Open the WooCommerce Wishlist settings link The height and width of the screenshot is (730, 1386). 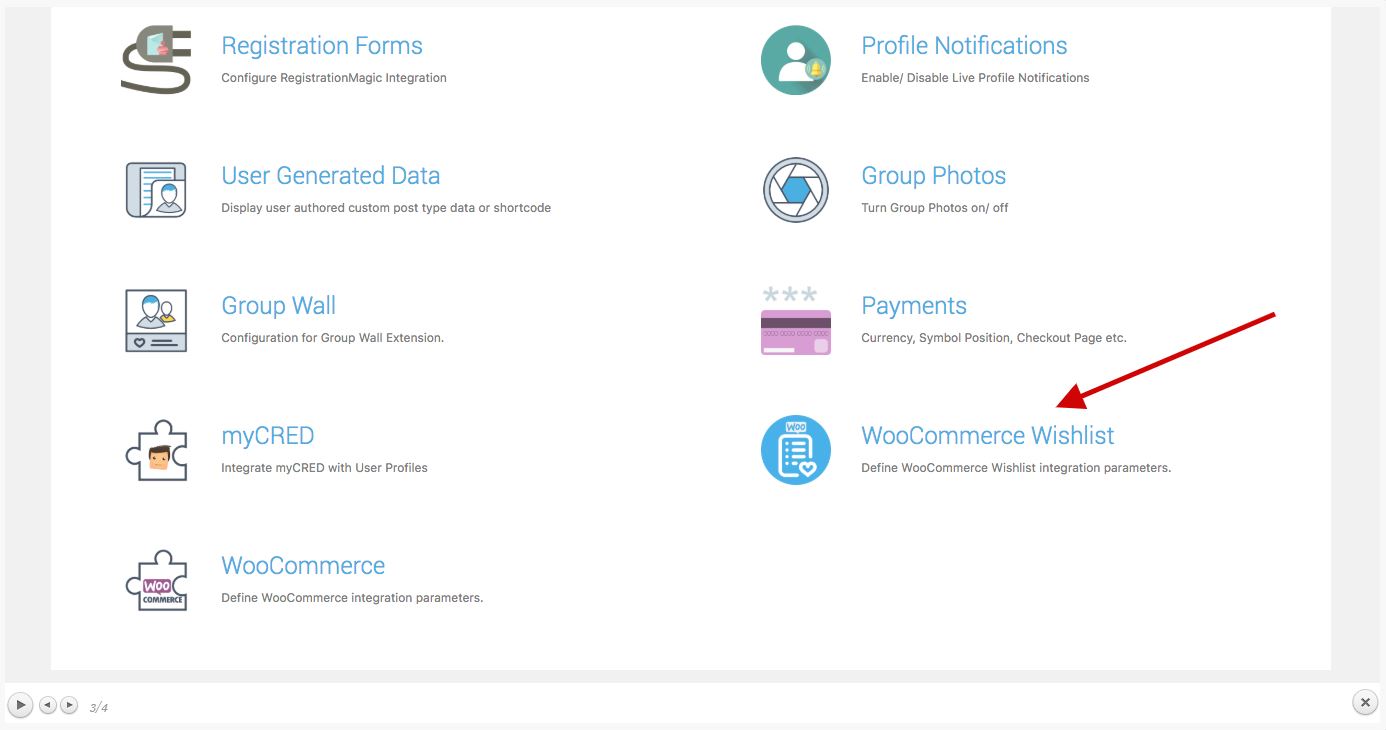pyautogui.click(x=988, y=436)
